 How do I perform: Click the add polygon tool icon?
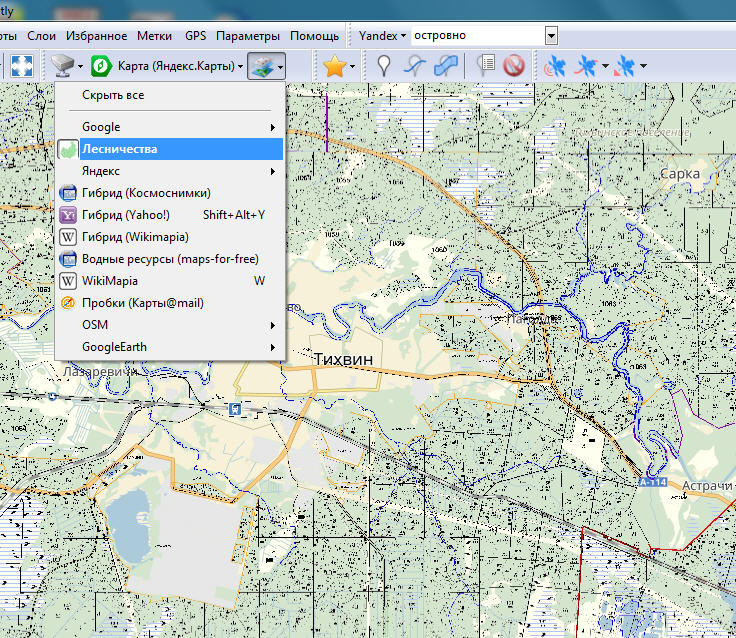448,66
